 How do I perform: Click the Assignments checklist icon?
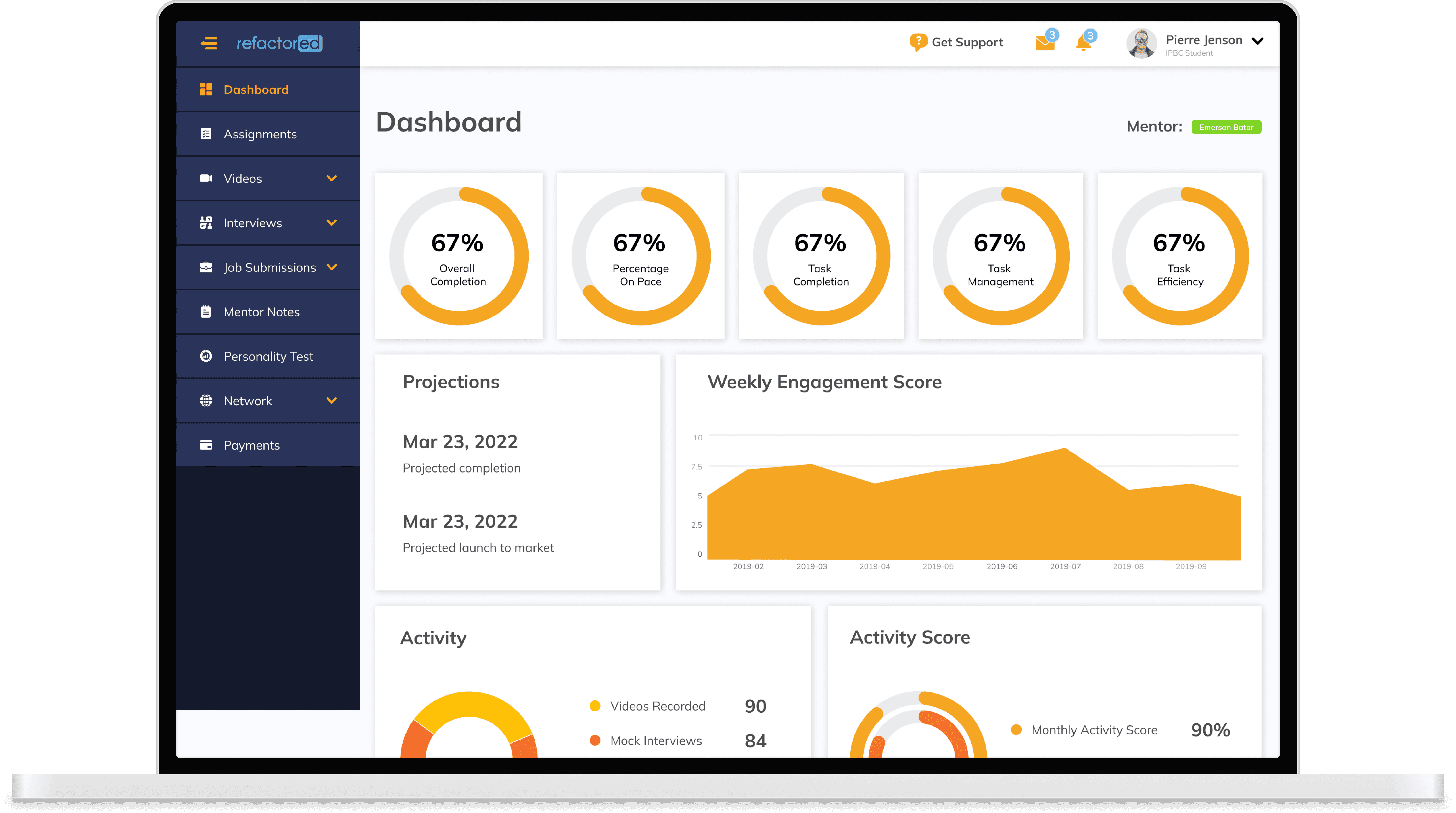point(206,134)
